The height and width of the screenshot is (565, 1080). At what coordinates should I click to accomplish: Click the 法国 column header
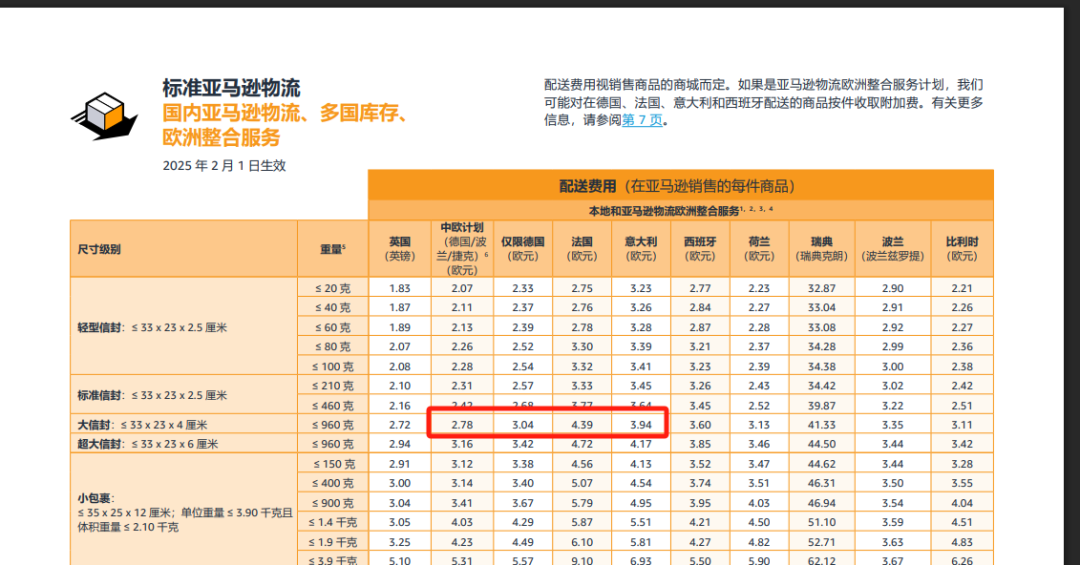tap(582, 249)
